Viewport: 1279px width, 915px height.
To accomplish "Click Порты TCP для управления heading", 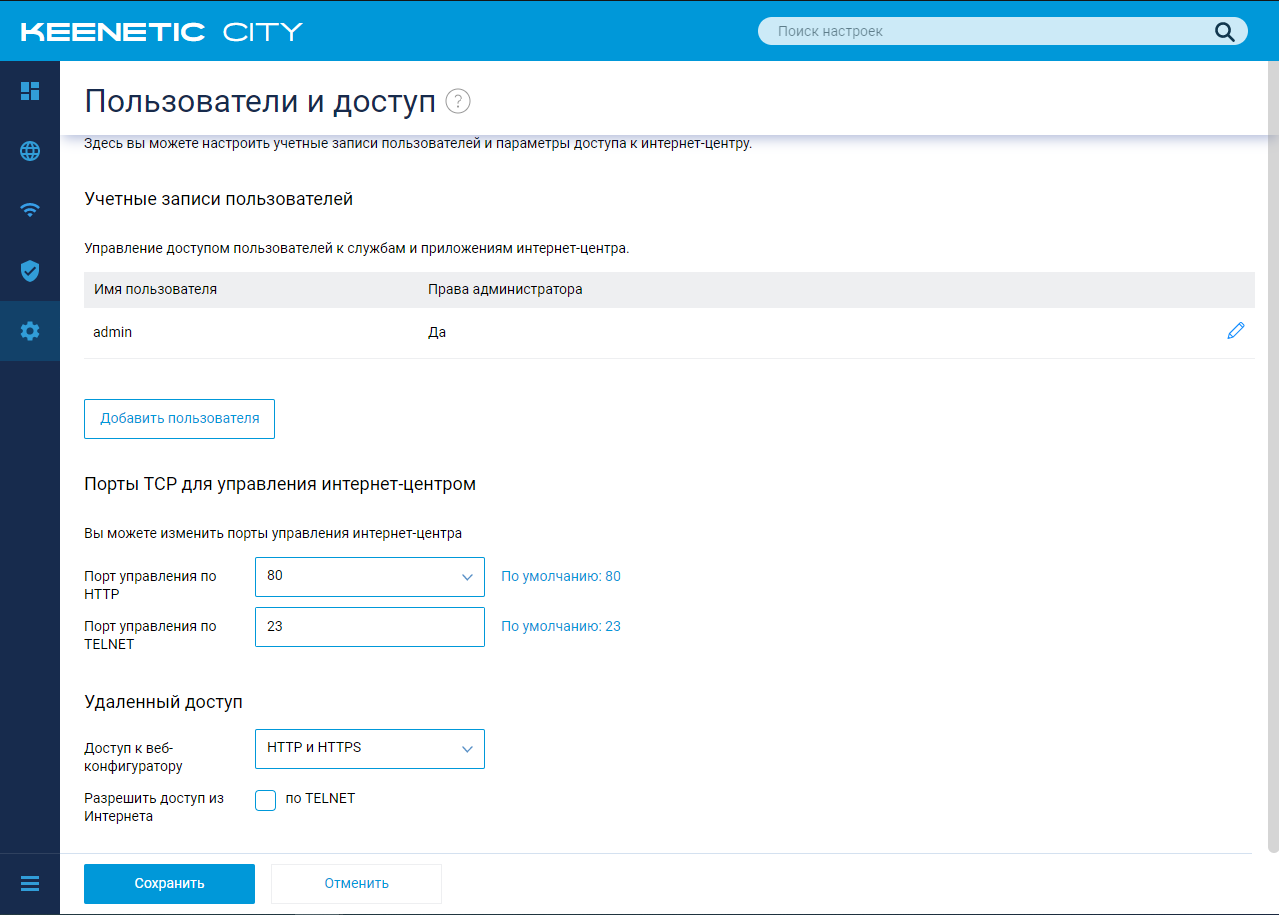I will coord(280,484).
